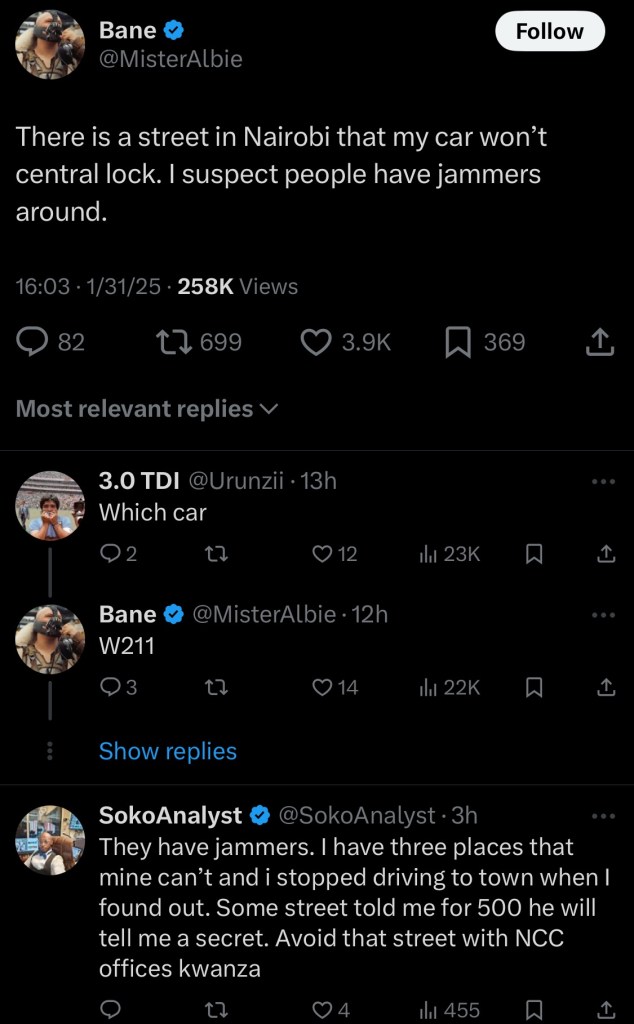Repost the W211 reply
Viewport: 634px width, 1024px height.
click(x=215, y=687)
